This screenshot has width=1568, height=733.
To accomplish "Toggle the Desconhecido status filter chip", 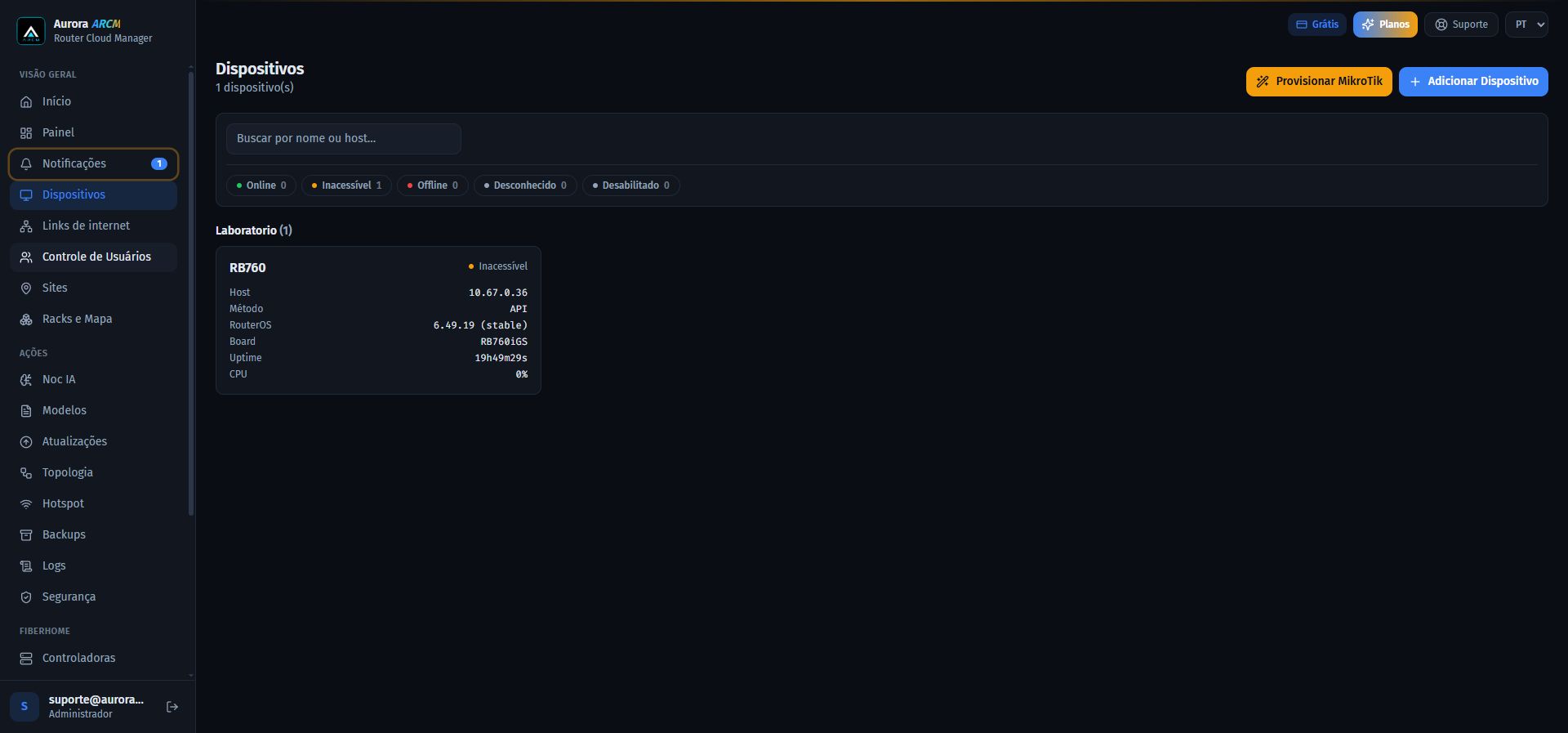I will [525, 185].
